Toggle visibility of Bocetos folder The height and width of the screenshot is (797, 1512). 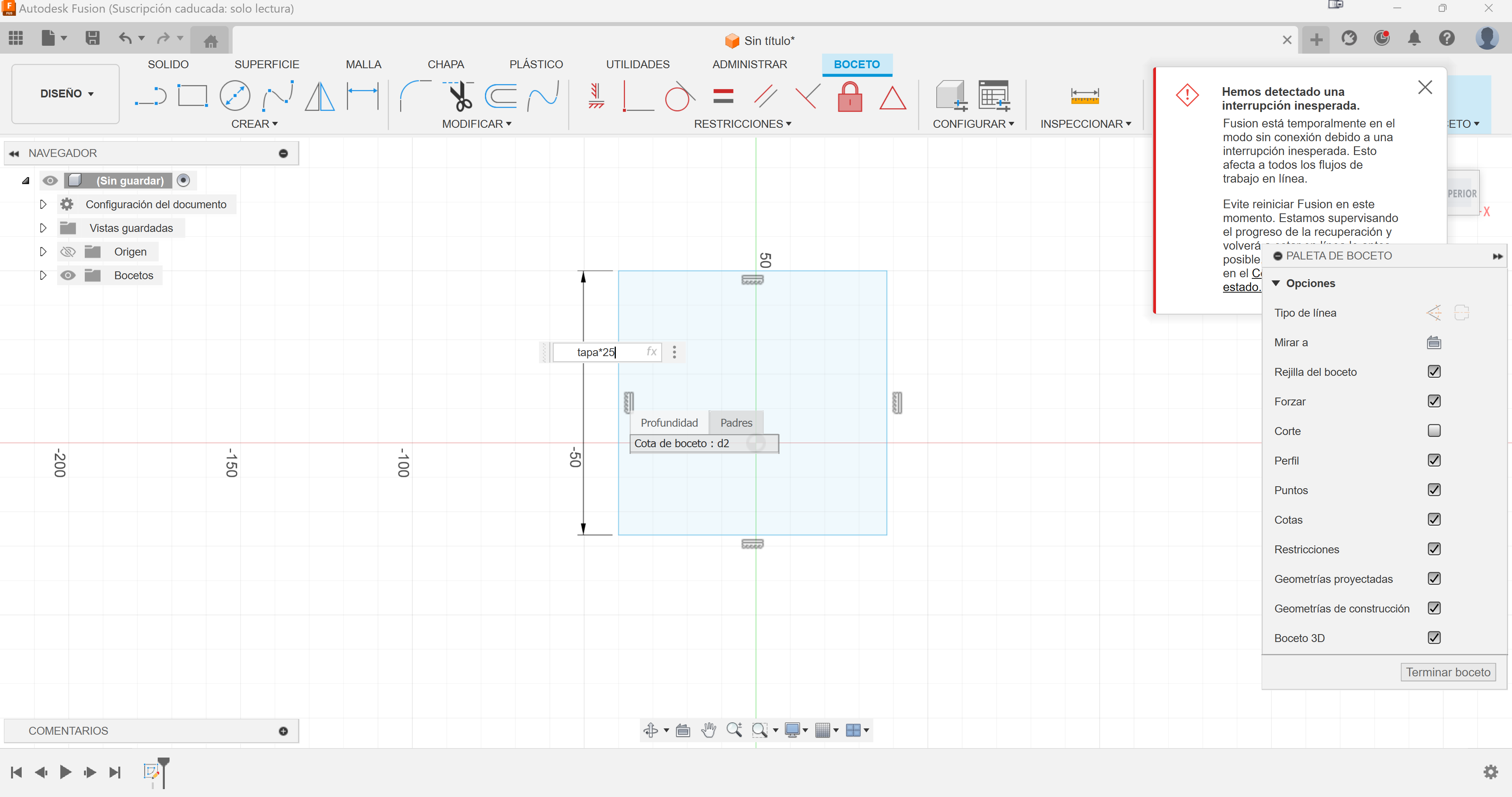pyautogui.click(x=68, y=275)
